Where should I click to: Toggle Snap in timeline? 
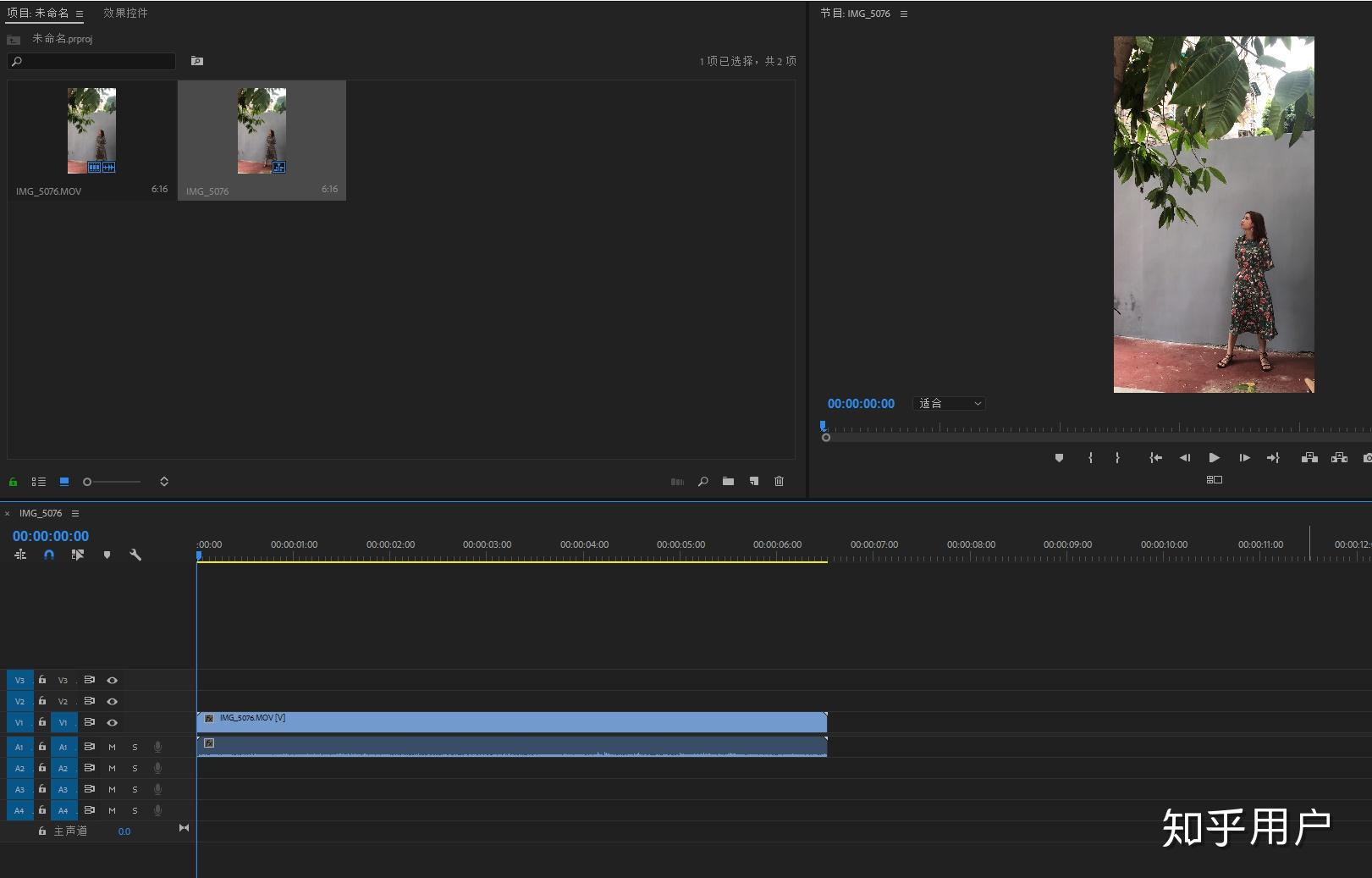49,555
